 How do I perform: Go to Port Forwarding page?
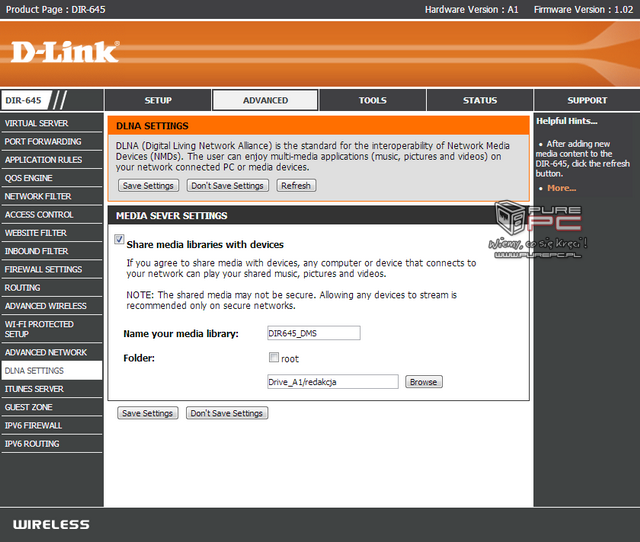[x=51, y=142]
